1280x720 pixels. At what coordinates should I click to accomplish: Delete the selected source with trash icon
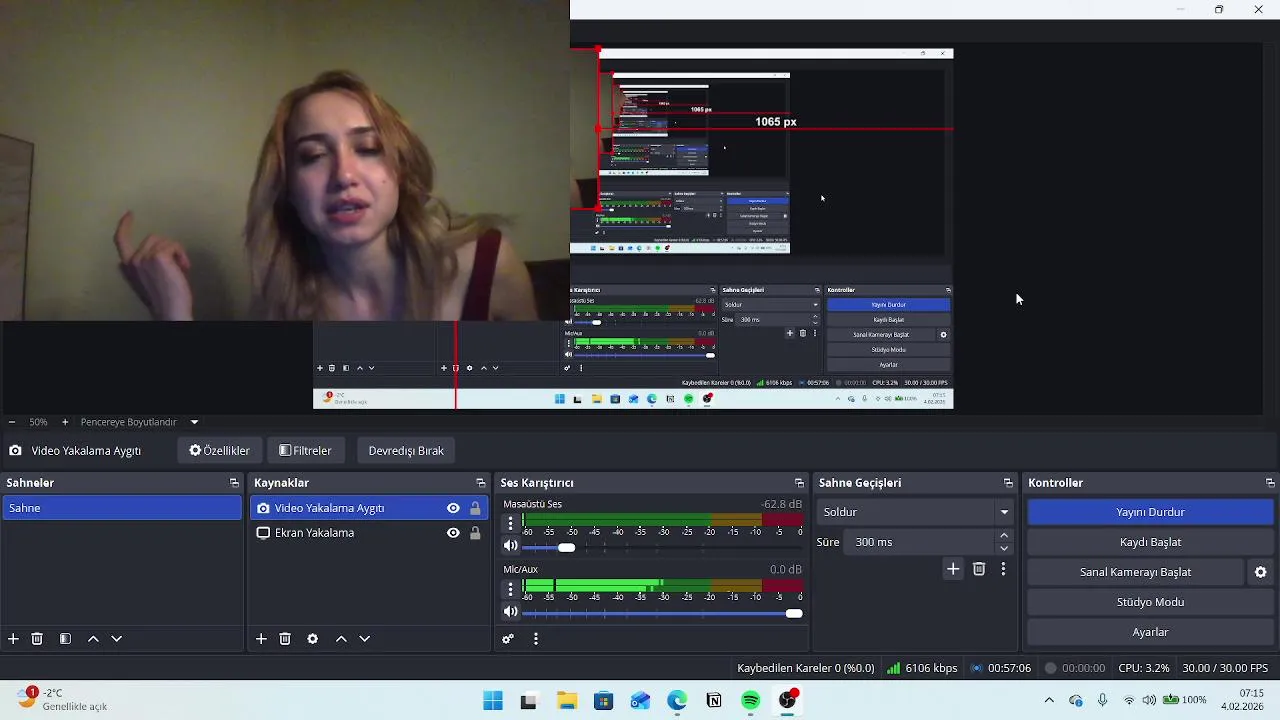coord(285,639)
